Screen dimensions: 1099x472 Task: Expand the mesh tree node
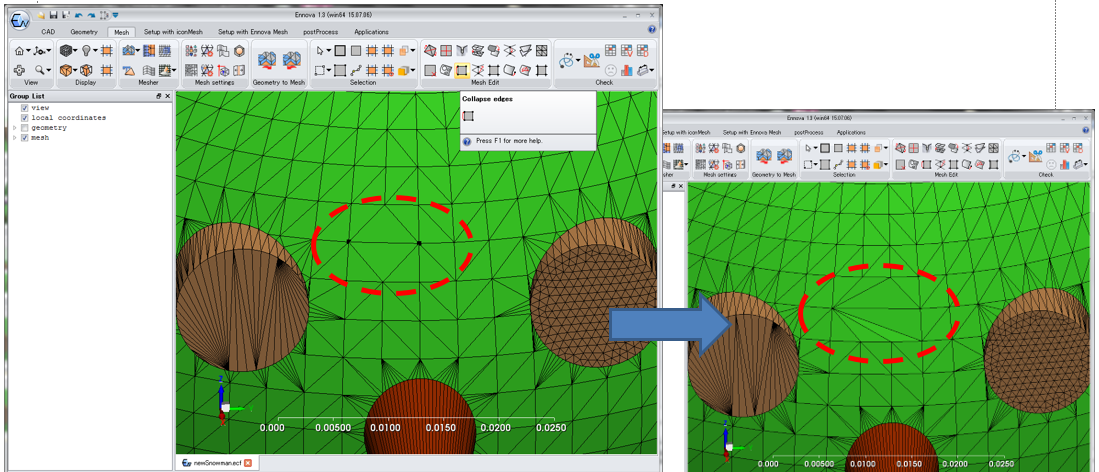coord(14,137)
